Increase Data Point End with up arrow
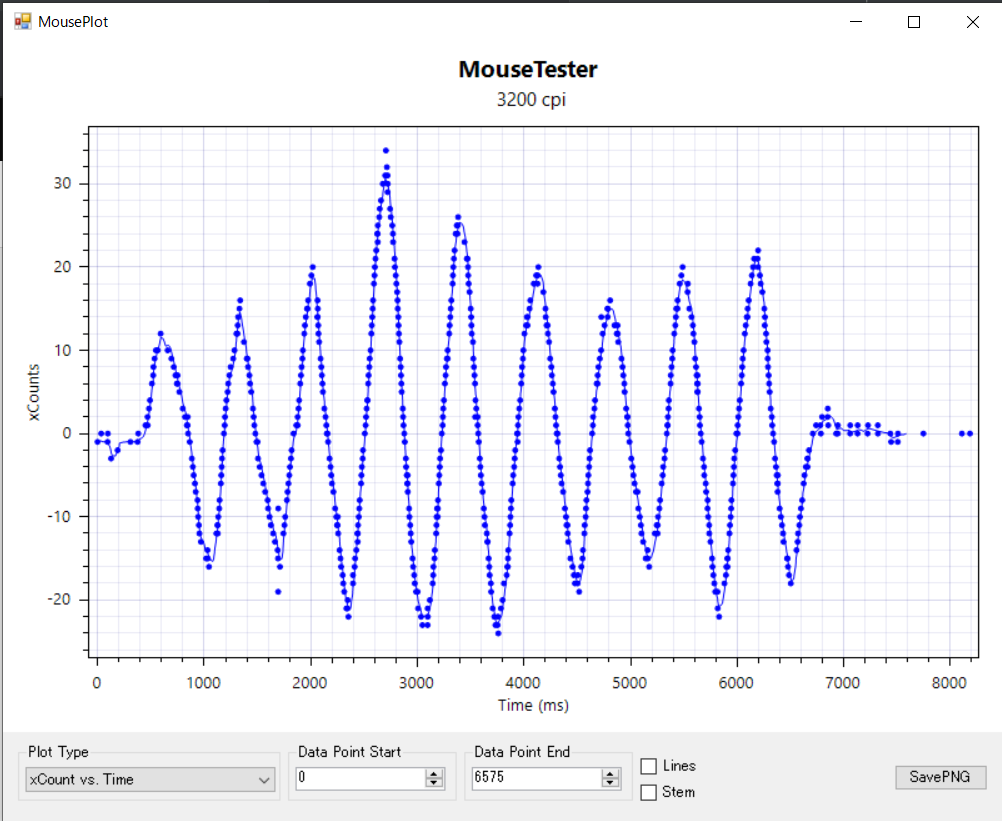 610,773
